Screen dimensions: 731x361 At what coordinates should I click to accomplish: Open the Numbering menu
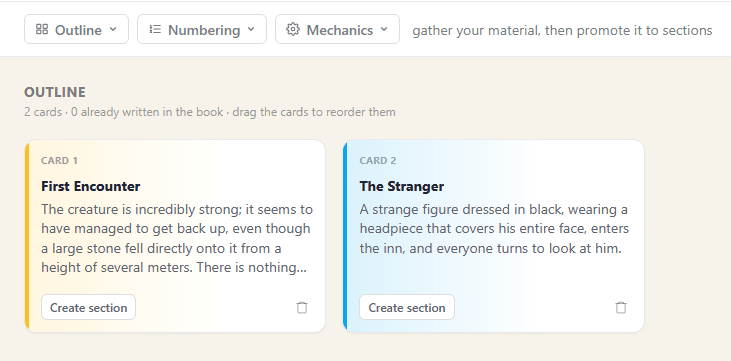coord(202,29)
